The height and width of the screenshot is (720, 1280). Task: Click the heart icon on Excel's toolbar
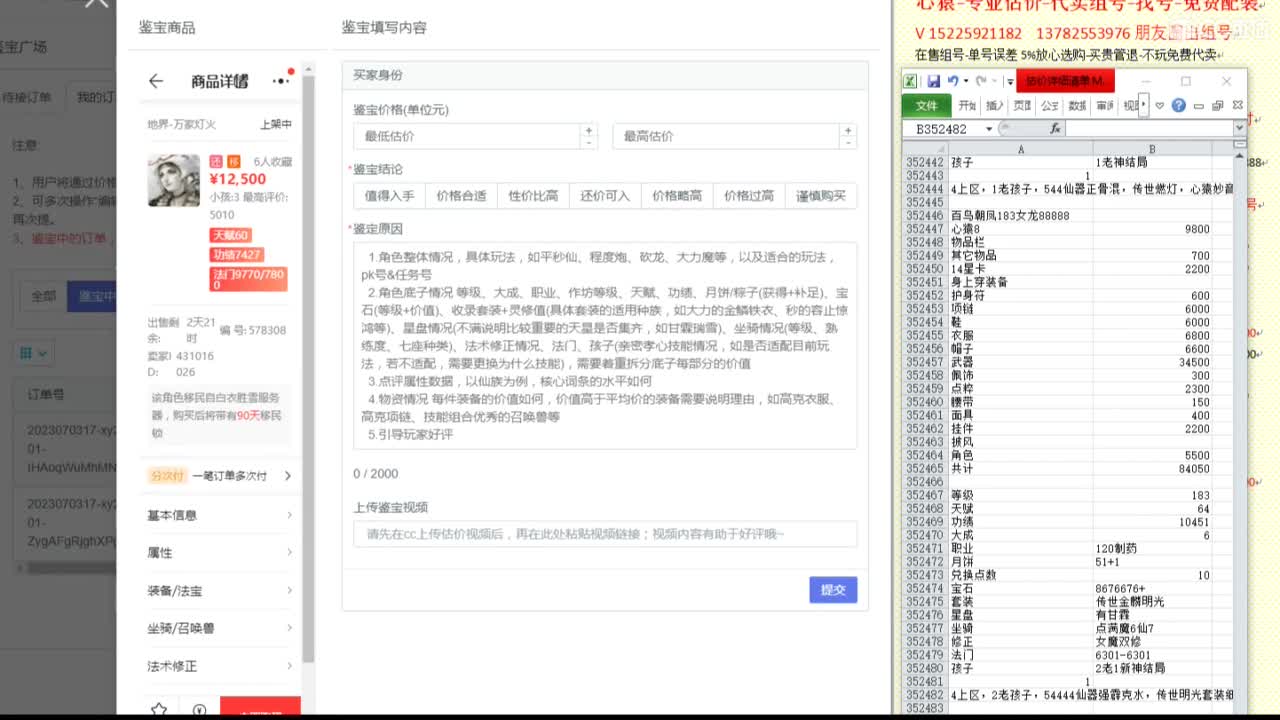click(1159, 106)
